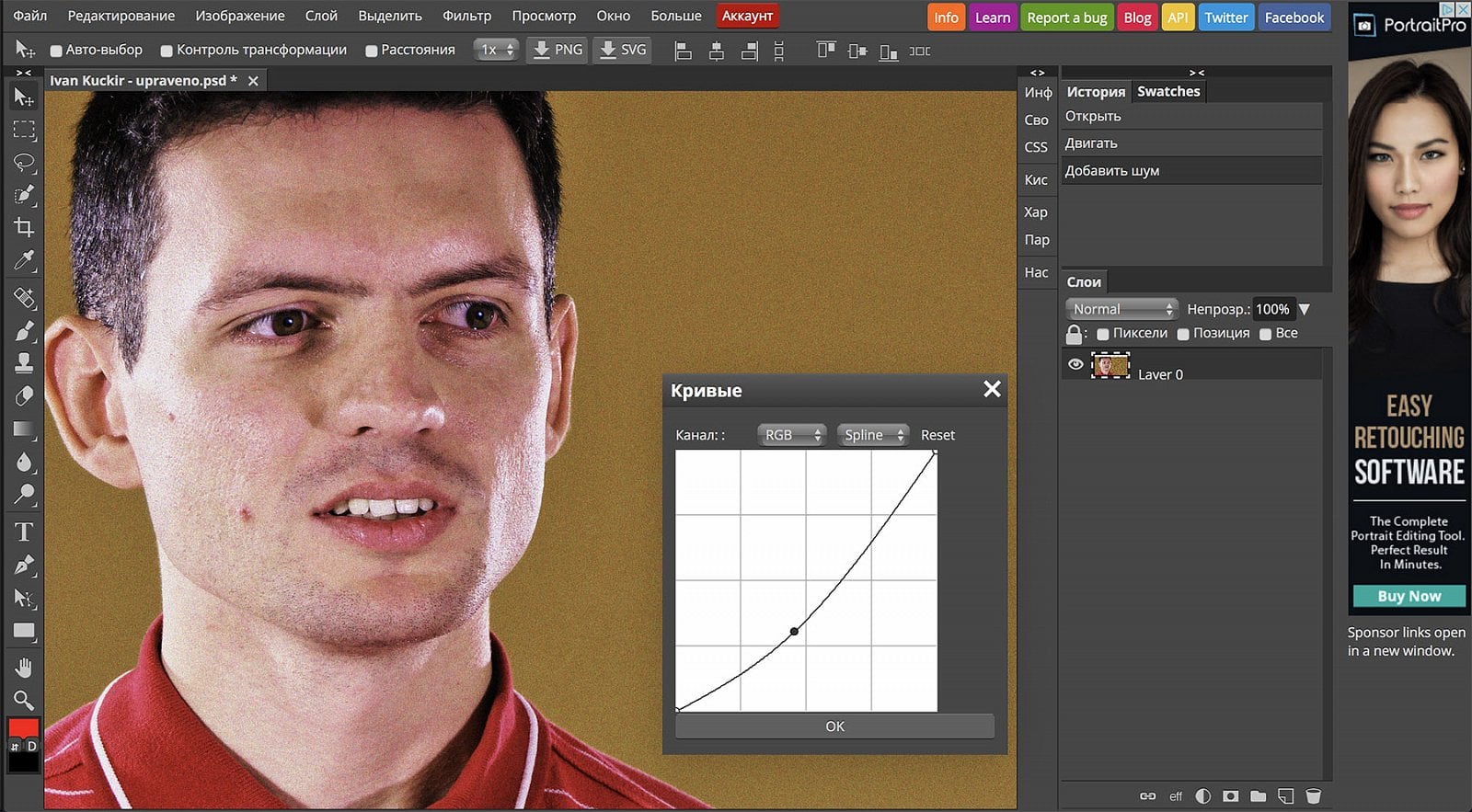Viewport: 1472px width, 812px height.
Task: Delete layer with trash icon
Action: 1313,795
